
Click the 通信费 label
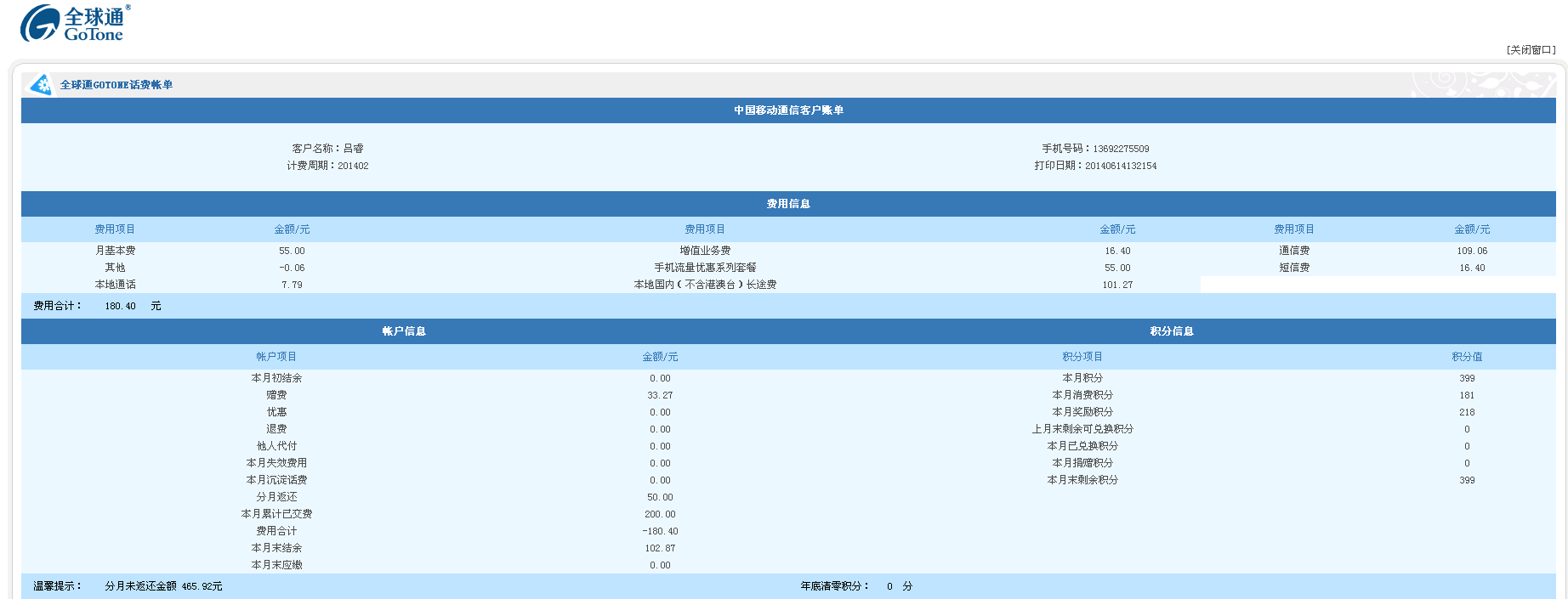1294,251
